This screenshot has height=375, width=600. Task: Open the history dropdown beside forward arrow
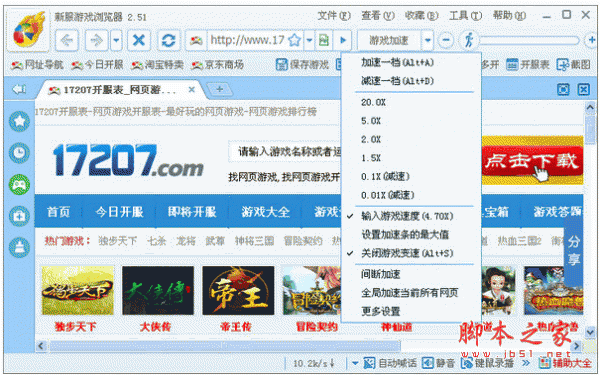click(x=116, y=40)
